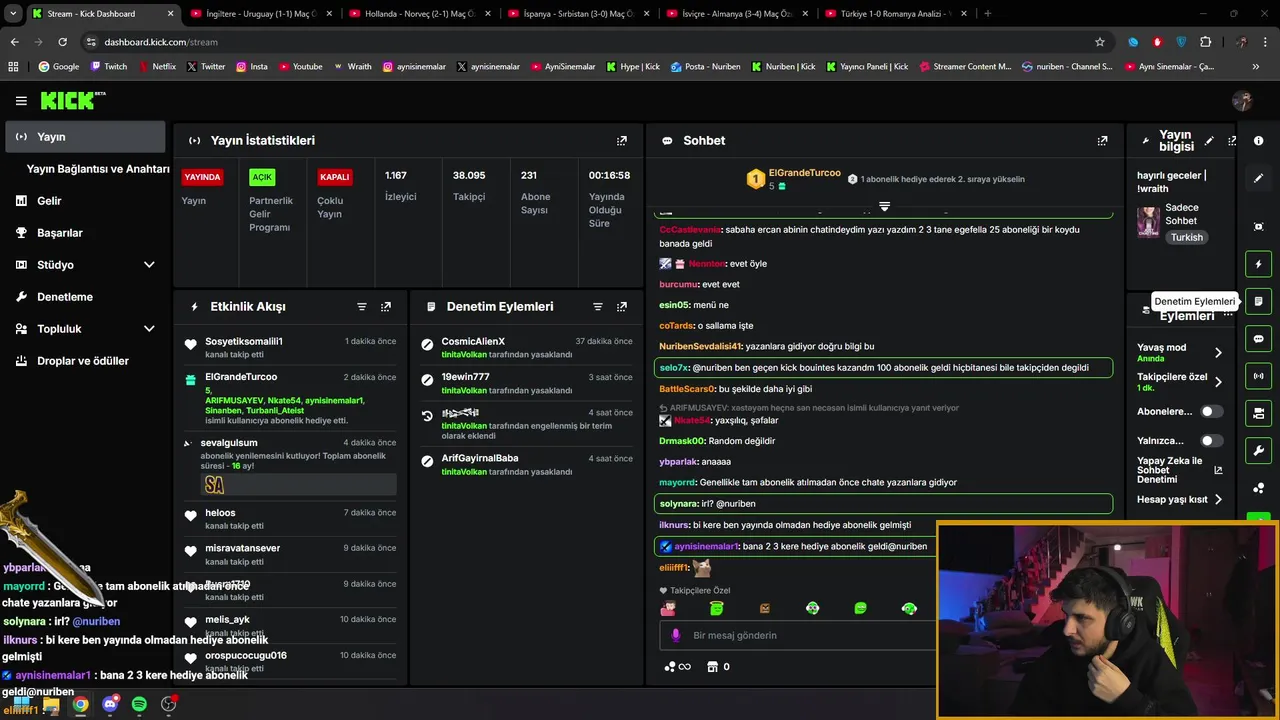Bookmark this page with the star icon
Screen dimensions: 1280x720
pos(1100,42)
